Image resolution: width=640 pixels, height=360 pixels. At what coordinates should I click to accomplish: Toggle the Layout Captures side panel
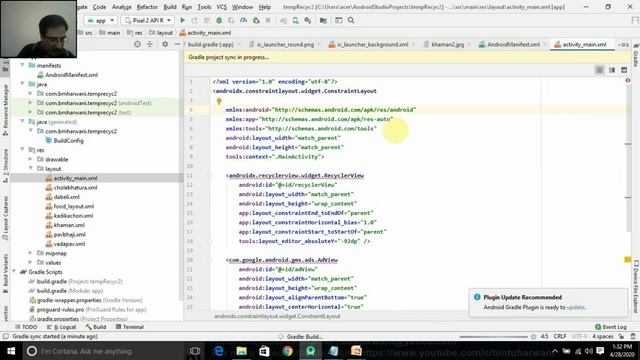[x=5, y=218]
